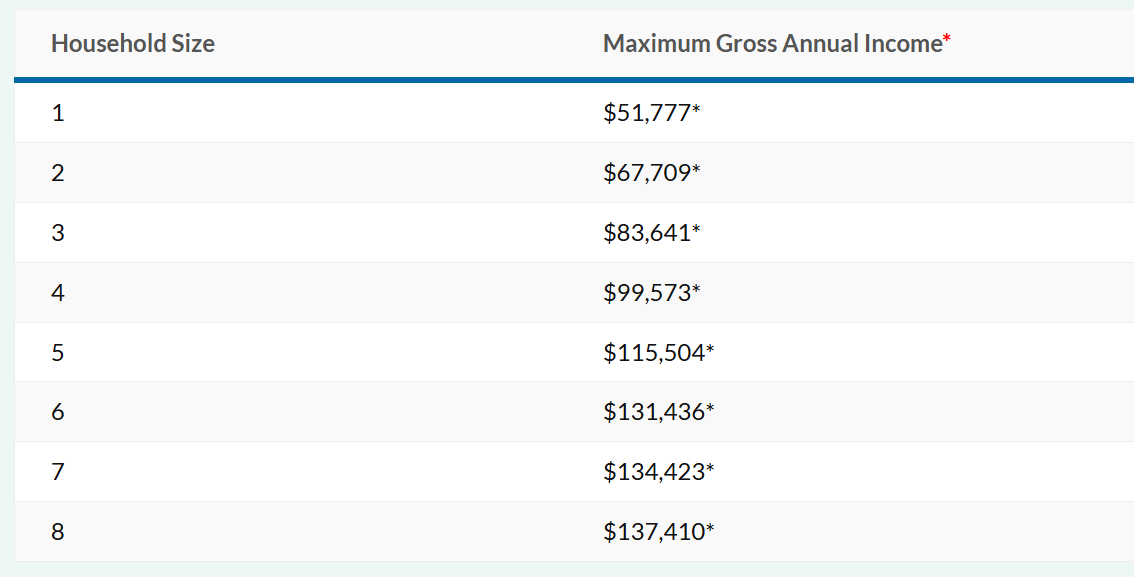Click the red asterisk in the header

tap(947, 41)
